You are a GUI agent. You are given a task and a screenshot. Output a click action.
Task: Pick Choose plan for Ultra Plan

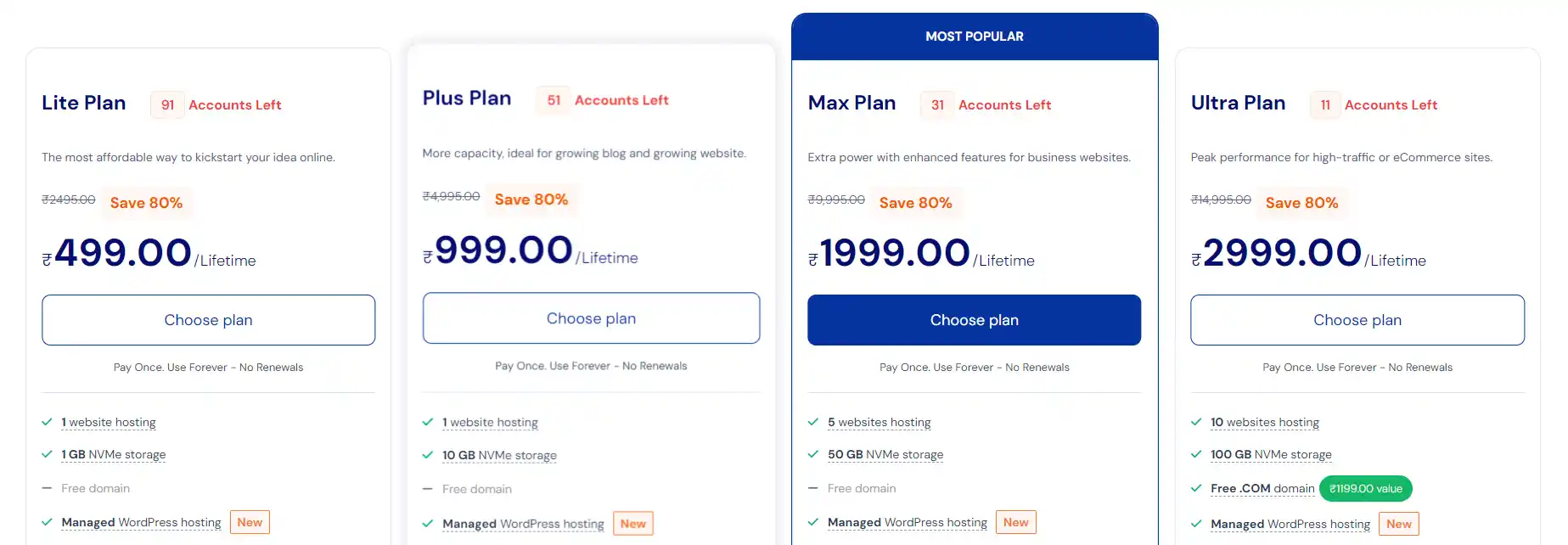click(1357, 320)
